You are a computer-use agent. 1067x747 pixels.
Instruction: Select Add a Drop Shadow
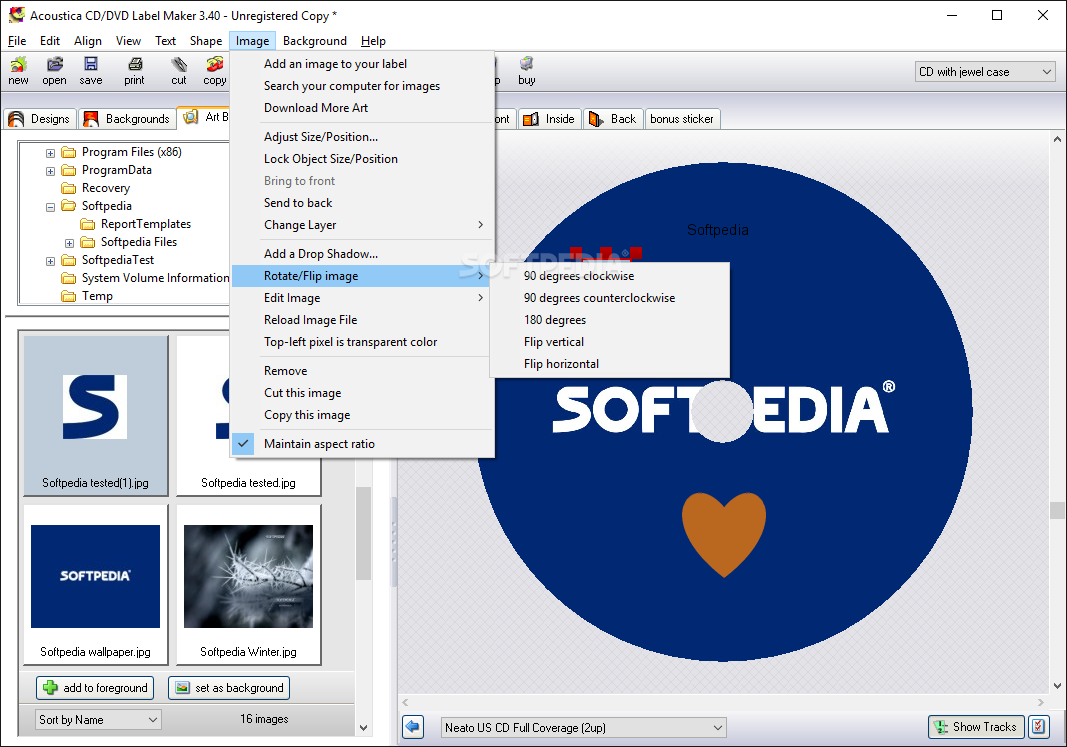[363, 254]
